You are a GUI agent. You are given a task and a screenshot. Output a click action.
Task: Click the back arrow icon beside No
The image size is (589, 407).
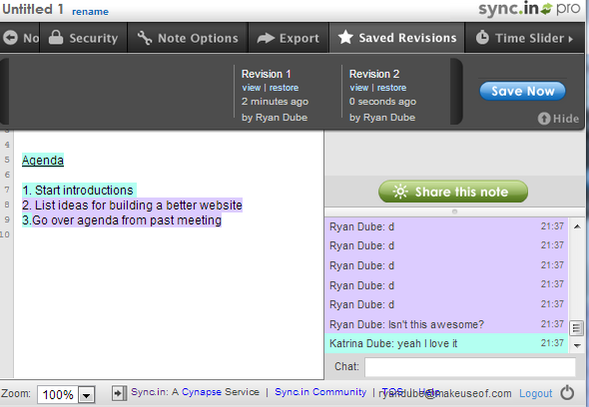tap(11, 38)
